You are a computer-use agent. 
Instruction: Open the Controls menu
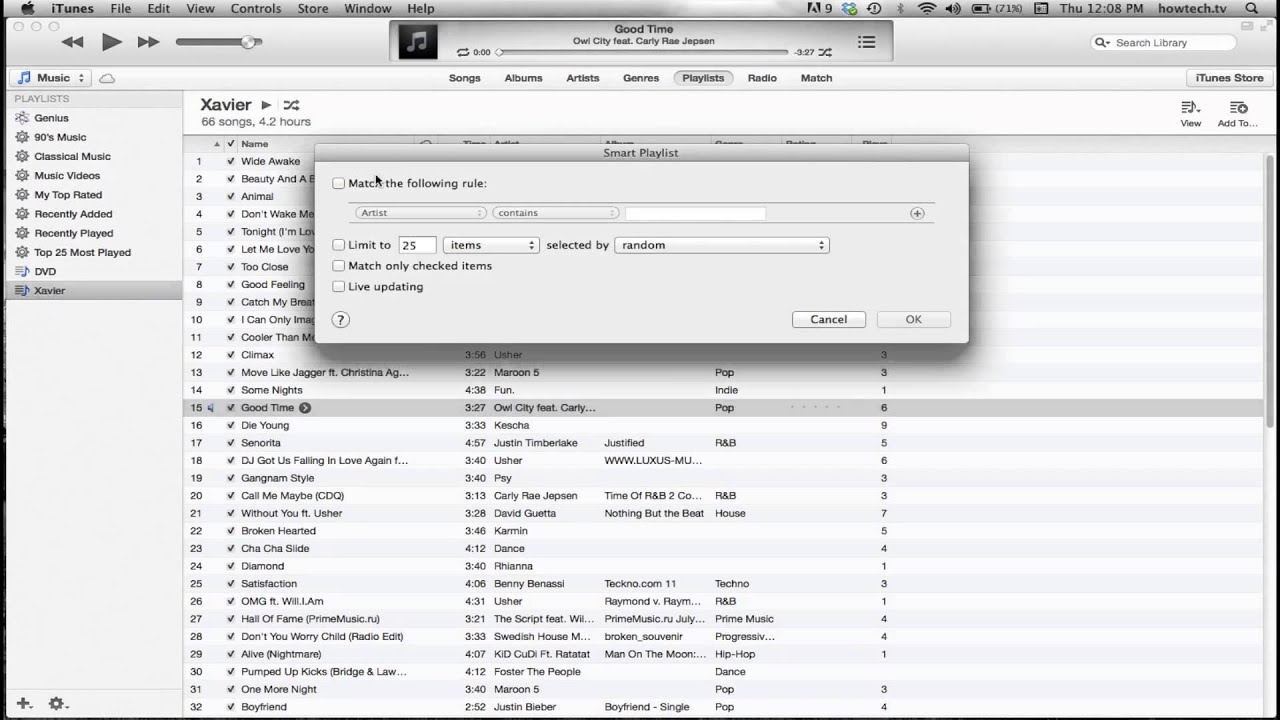[x=256, y=9]
